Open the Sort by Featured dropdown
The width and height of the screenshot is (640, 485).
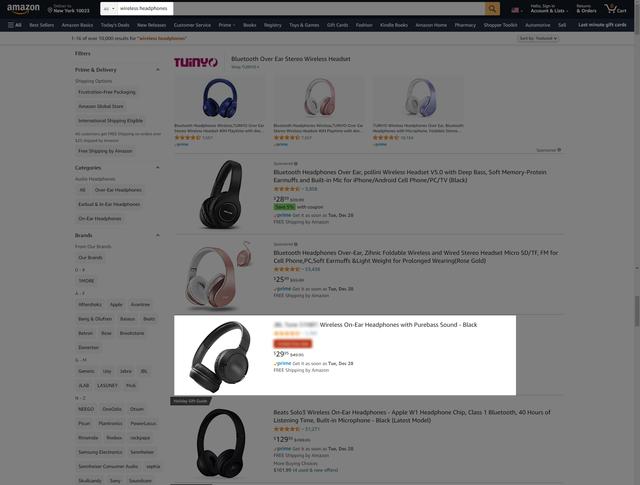(x=538, y=38)
